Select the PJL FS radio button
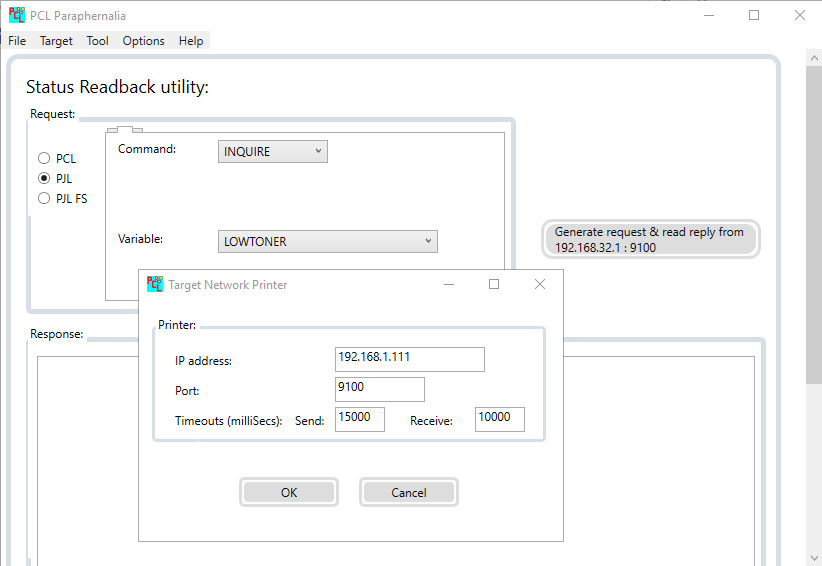 tap(44, 198)
